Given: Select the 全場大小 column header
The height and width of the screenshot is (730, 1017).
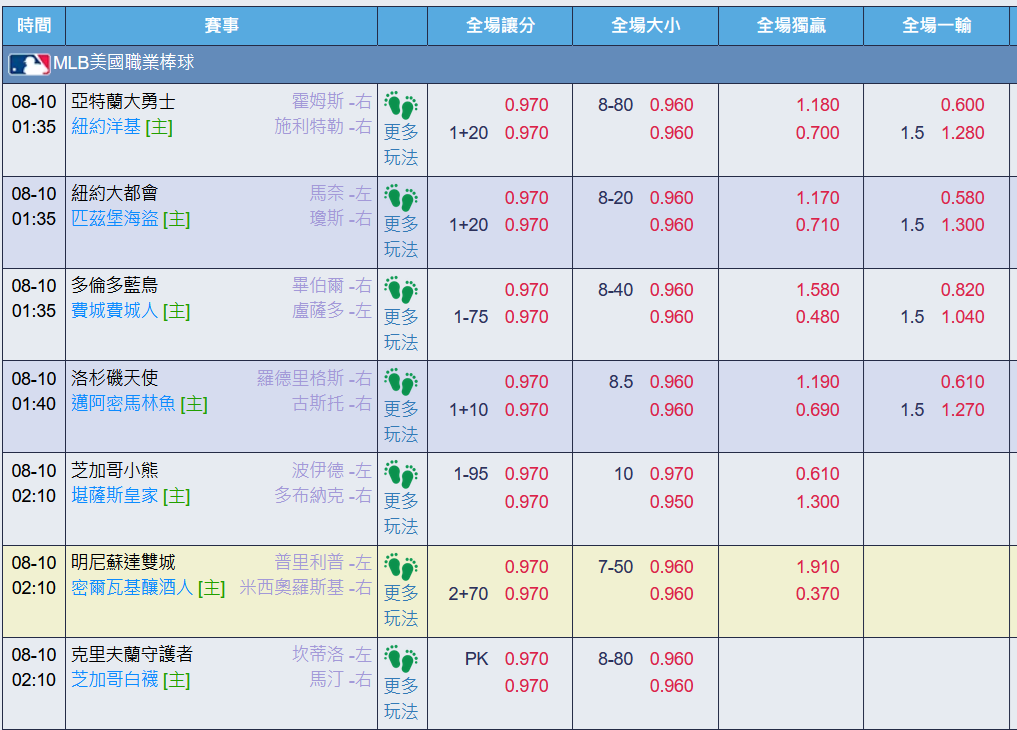Looking at the screenshot, I should coord(645,25).
